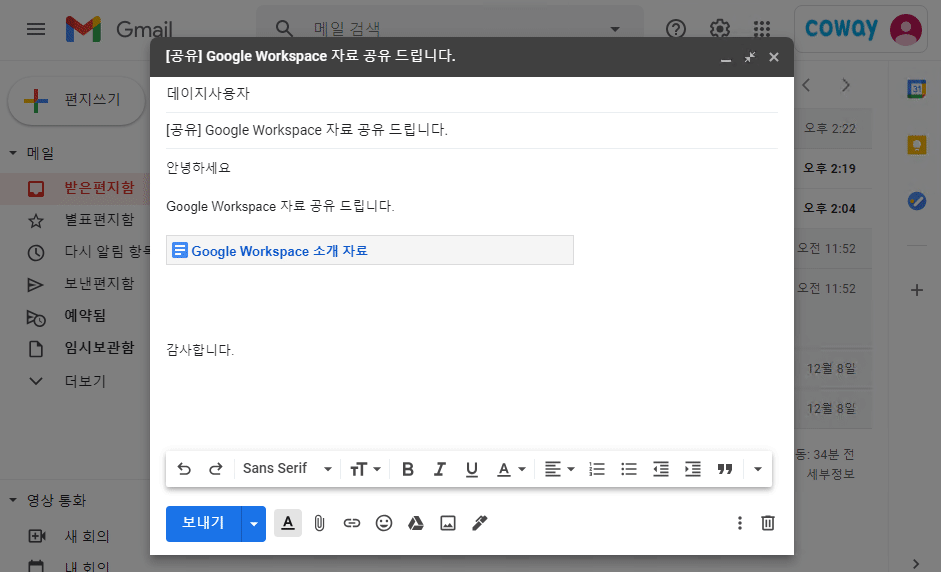Hide the side panel chevron

[916, 564]
